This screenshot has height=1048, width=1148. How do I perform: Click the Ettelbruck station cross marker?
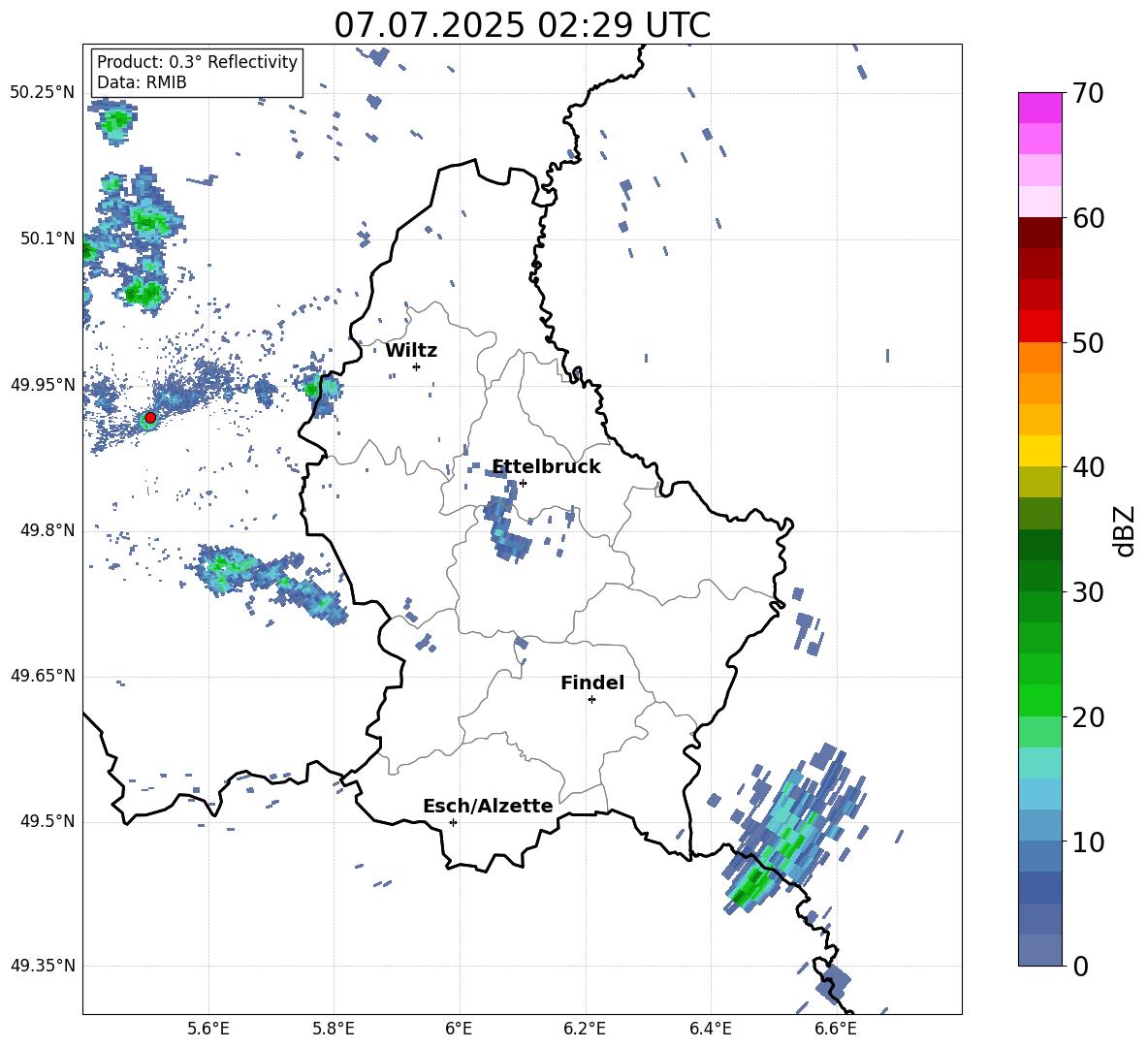coord(523,483)
